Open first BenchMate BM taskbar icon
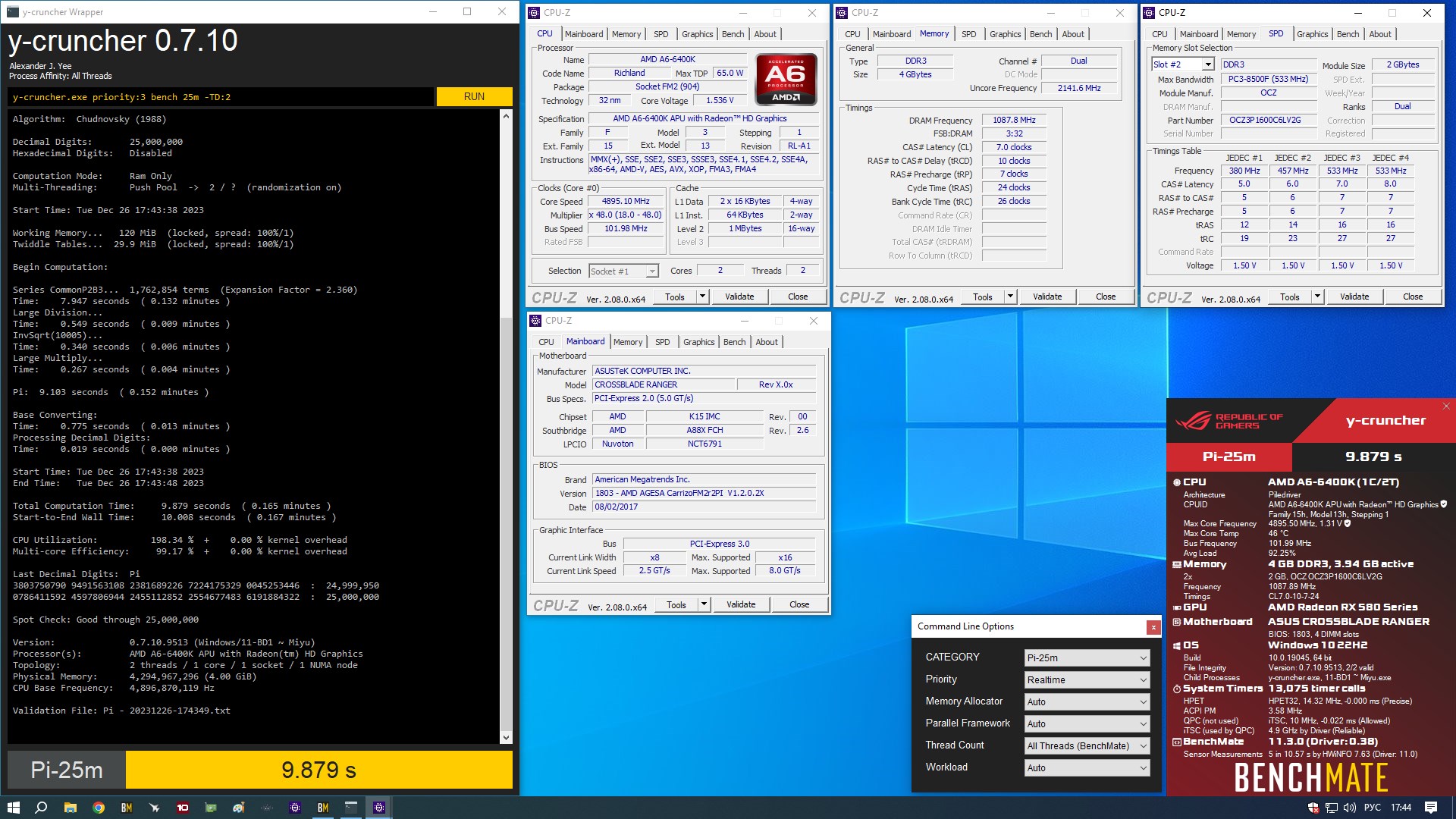 tap(127, 808)
